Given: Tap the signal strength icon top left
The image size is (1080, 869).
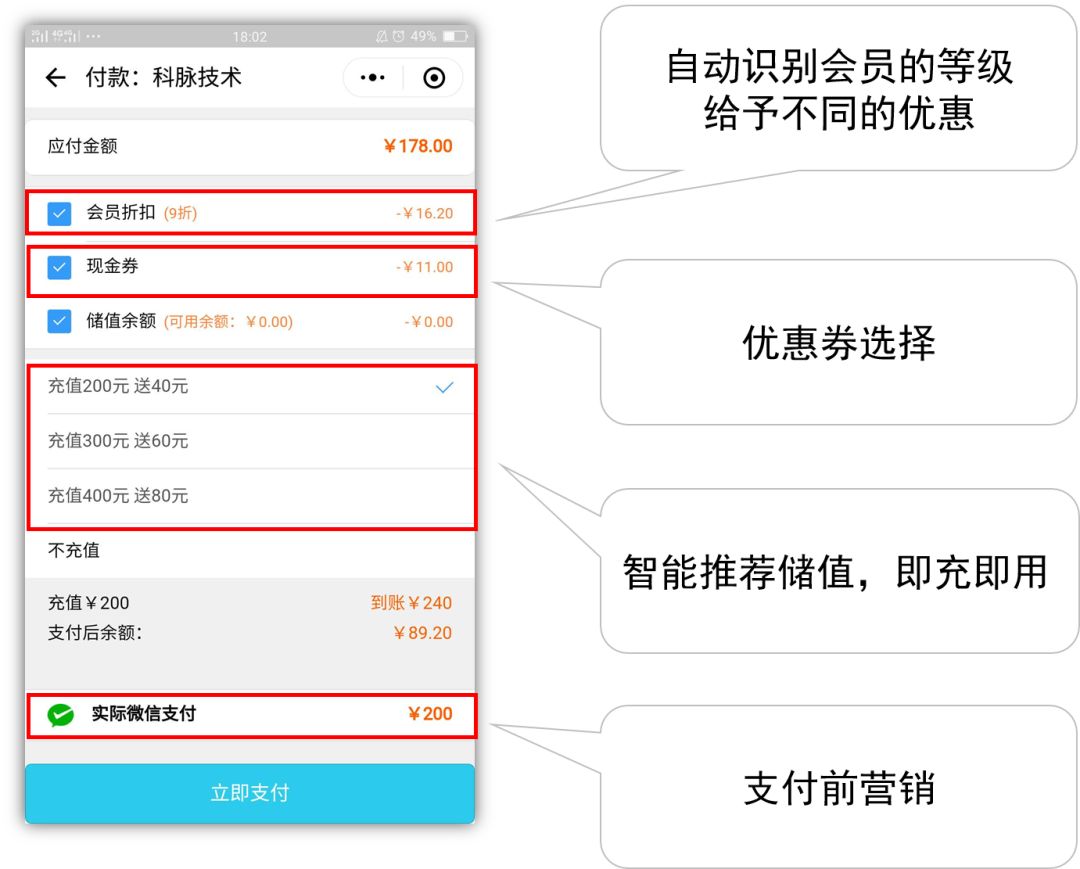Looking at the screenshot, I should point(38,35).
